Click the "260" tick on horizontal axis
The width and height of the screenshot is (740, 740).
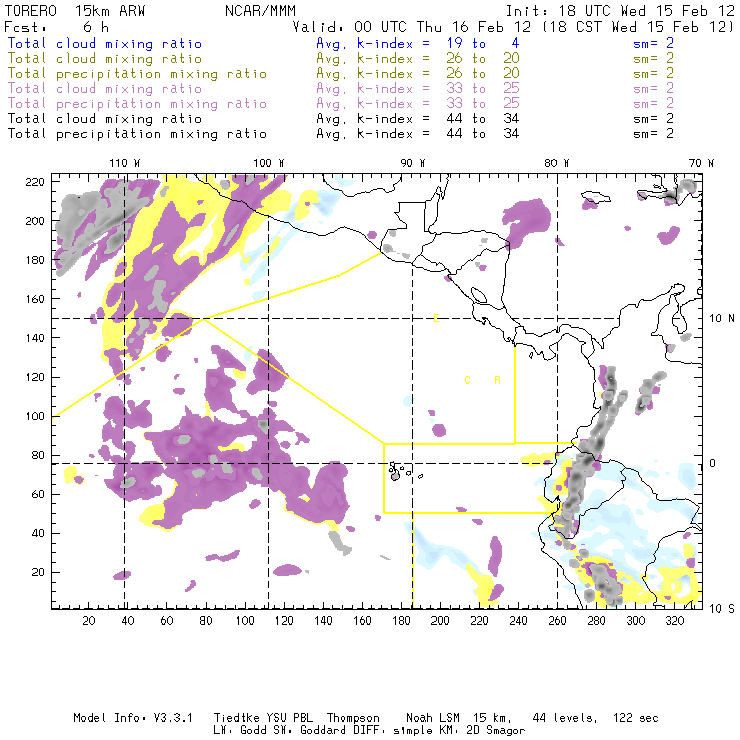coord(557,621)
